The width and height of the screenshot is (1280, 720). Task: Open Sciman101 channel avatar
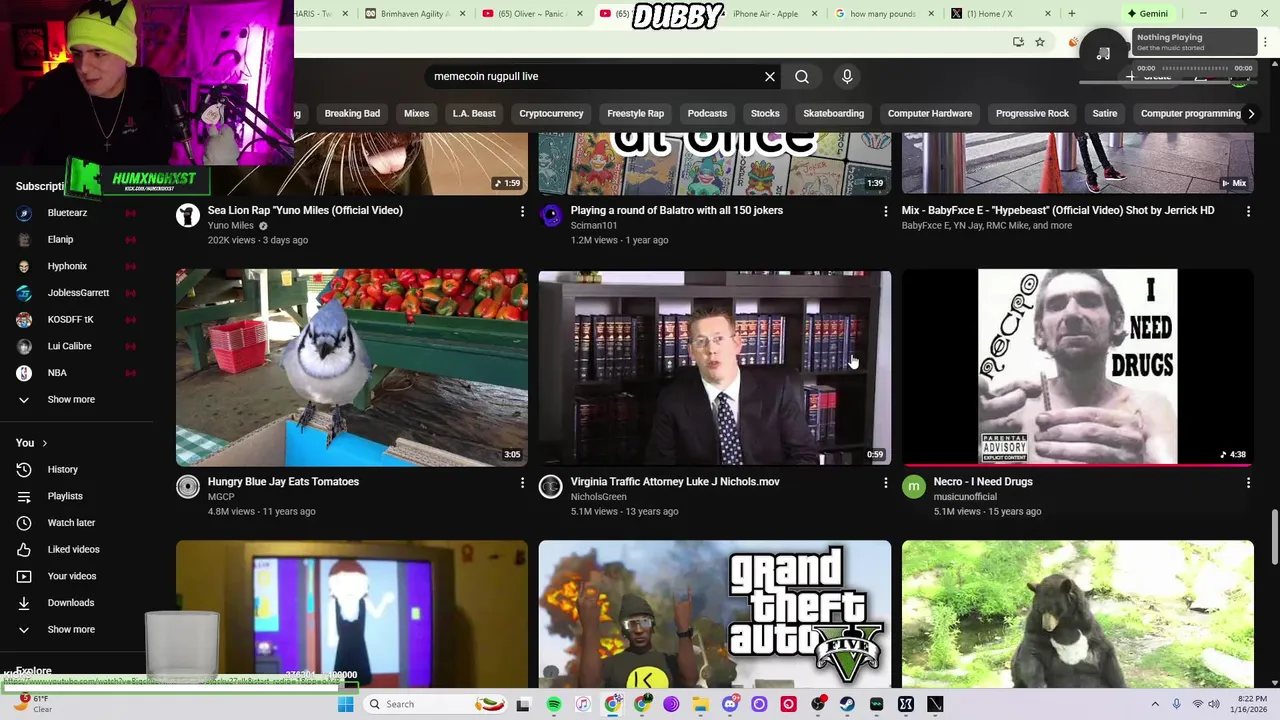551,215
